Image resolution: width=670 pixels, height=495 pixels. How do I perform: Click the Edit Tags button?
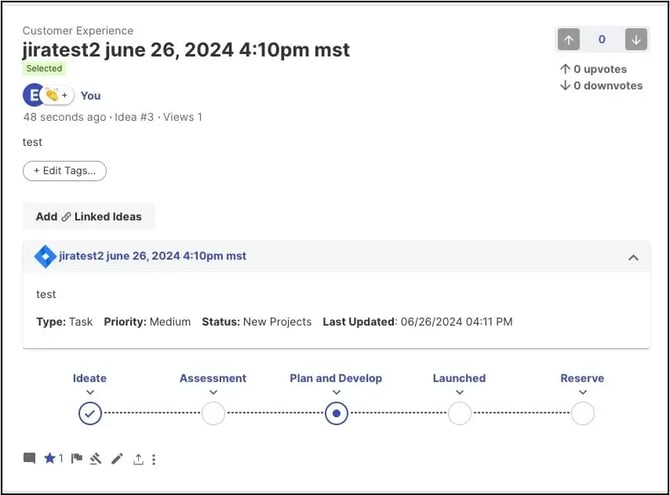click(x=65, y=171)
